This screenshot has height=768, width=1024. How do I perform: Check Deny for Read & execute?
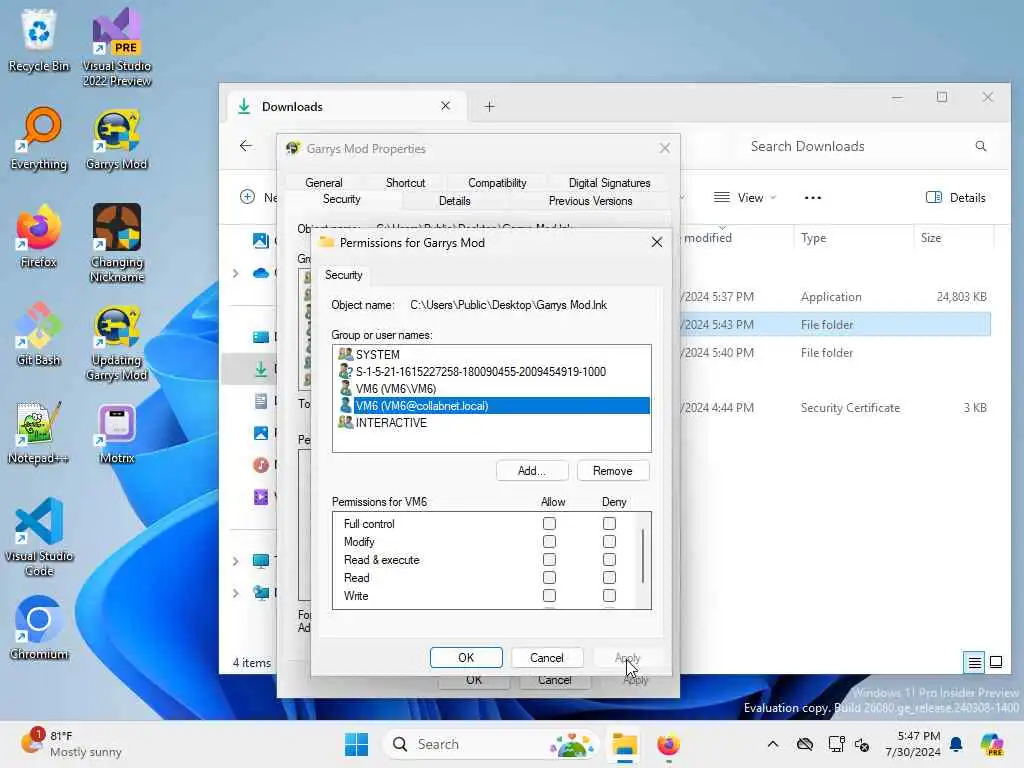point(609,560)
